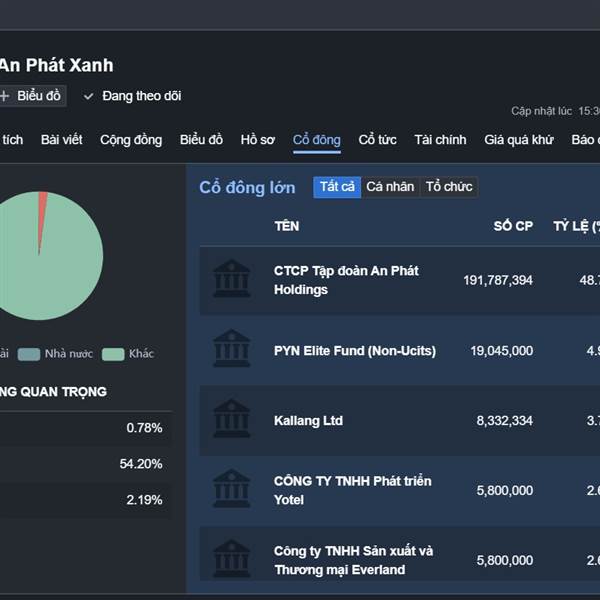
Task: Click institution icon beside CTCP Tập đoàn An Phát Holdings
Action: click(232, 279)
